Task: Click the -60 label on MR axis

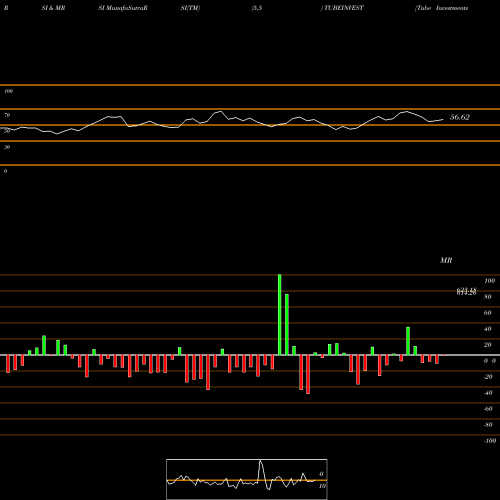Action: [x=488, y=409]
